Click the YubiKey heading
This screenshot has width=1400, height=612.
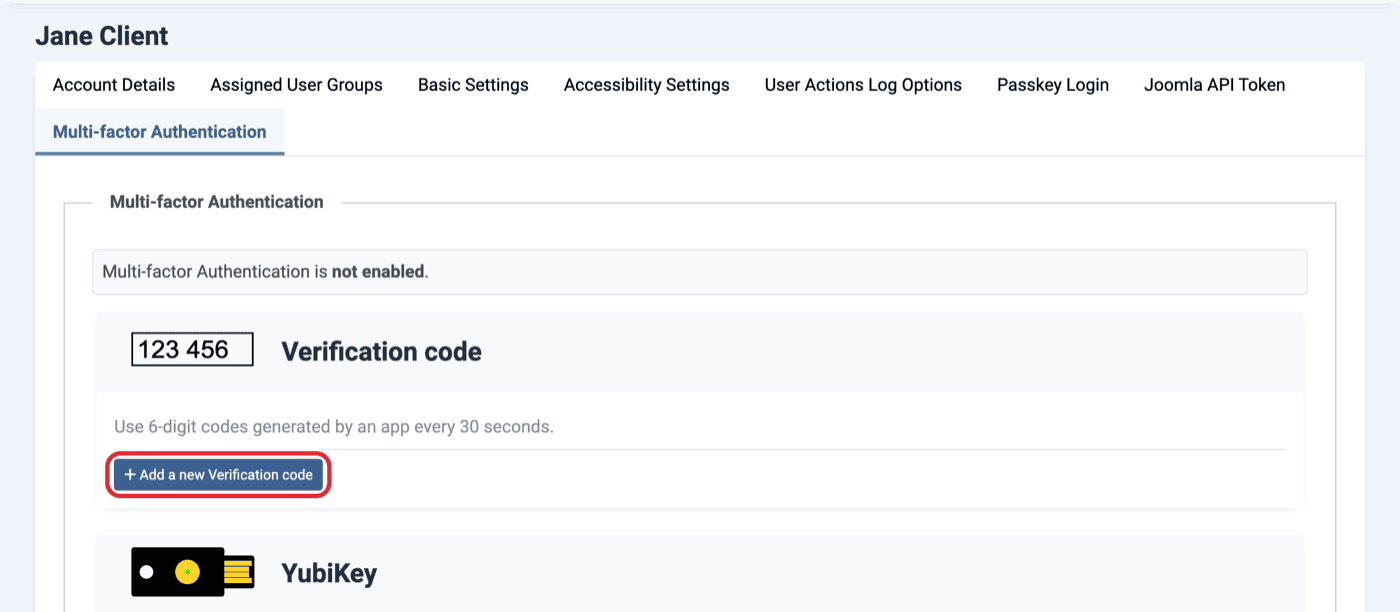[329, 574]
